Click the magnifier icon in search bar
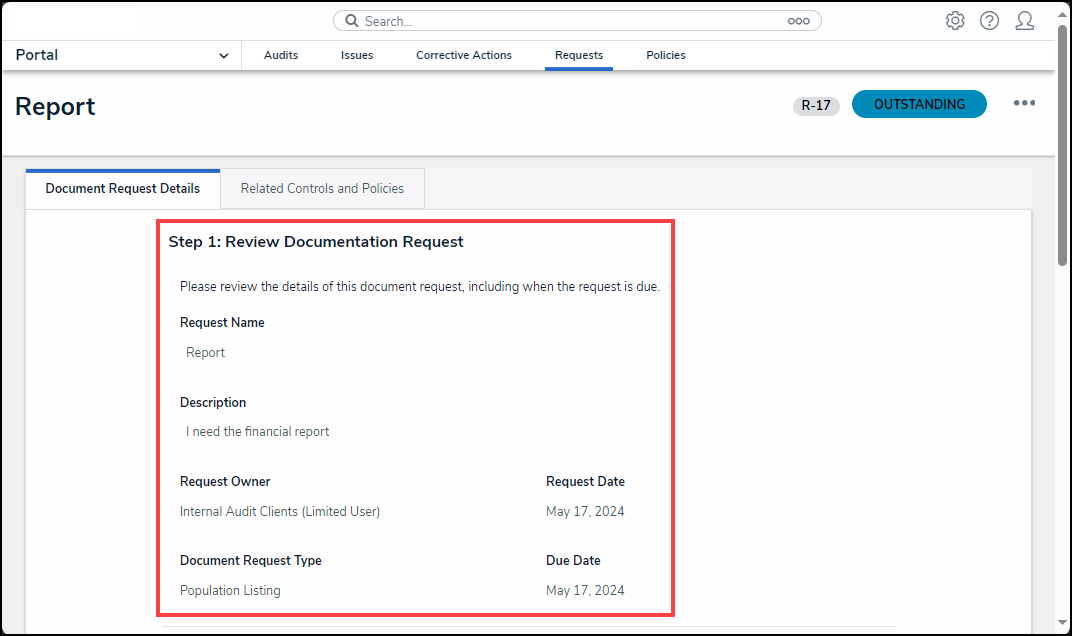This screenshot has width=1072, height=636. [x=352, y=21]
